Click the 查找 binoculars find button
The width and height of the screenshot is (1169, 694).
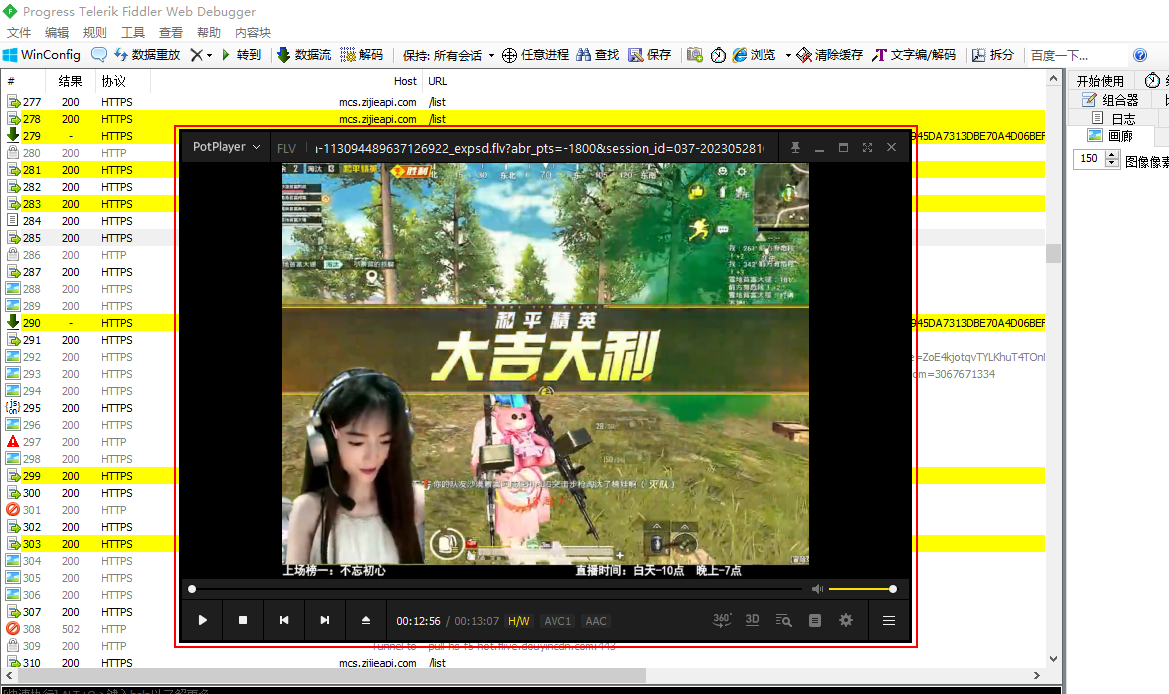coord(597,54)
